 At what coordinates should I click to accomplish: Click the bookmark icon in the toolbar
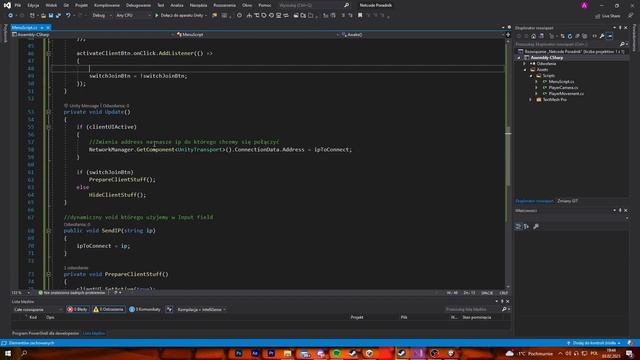(x=360, y=16)
